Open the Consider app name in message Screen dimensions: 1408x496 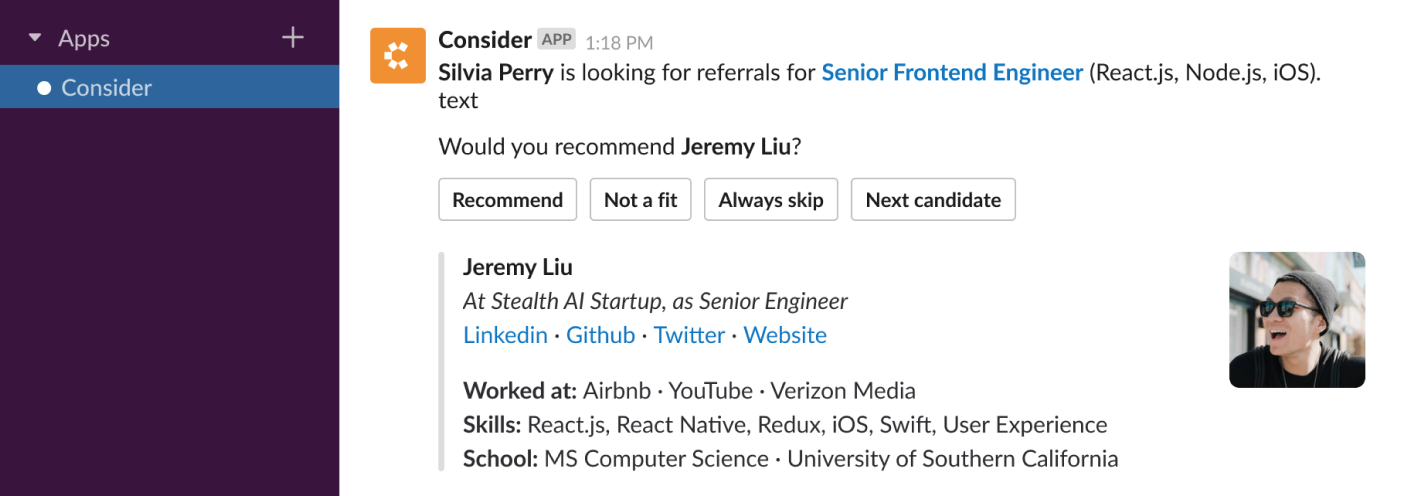(x=485, y=40)
